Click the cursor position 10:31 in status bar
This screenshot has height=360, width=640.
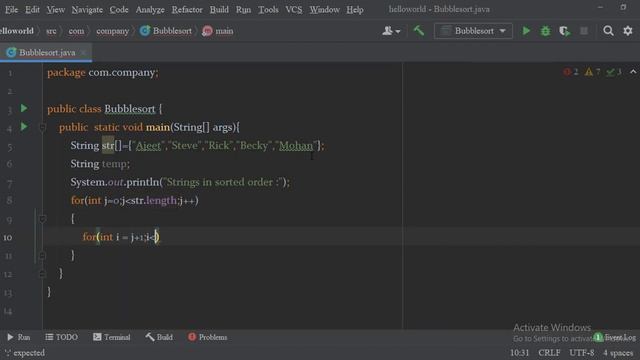tap(519, 353)
